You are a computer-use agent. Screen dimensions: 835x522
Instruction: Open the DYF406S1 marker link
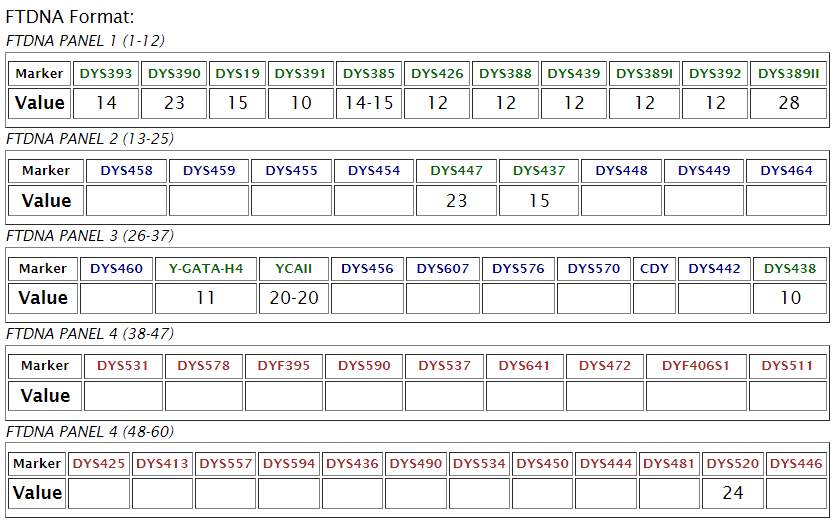[x=696, y=366]
